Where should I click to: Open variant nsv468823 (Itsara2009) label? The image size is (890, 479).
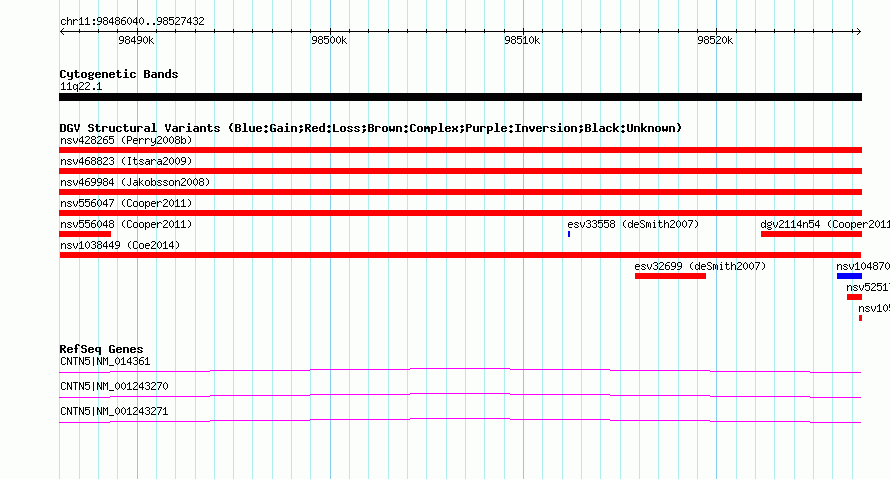[126, 161]
